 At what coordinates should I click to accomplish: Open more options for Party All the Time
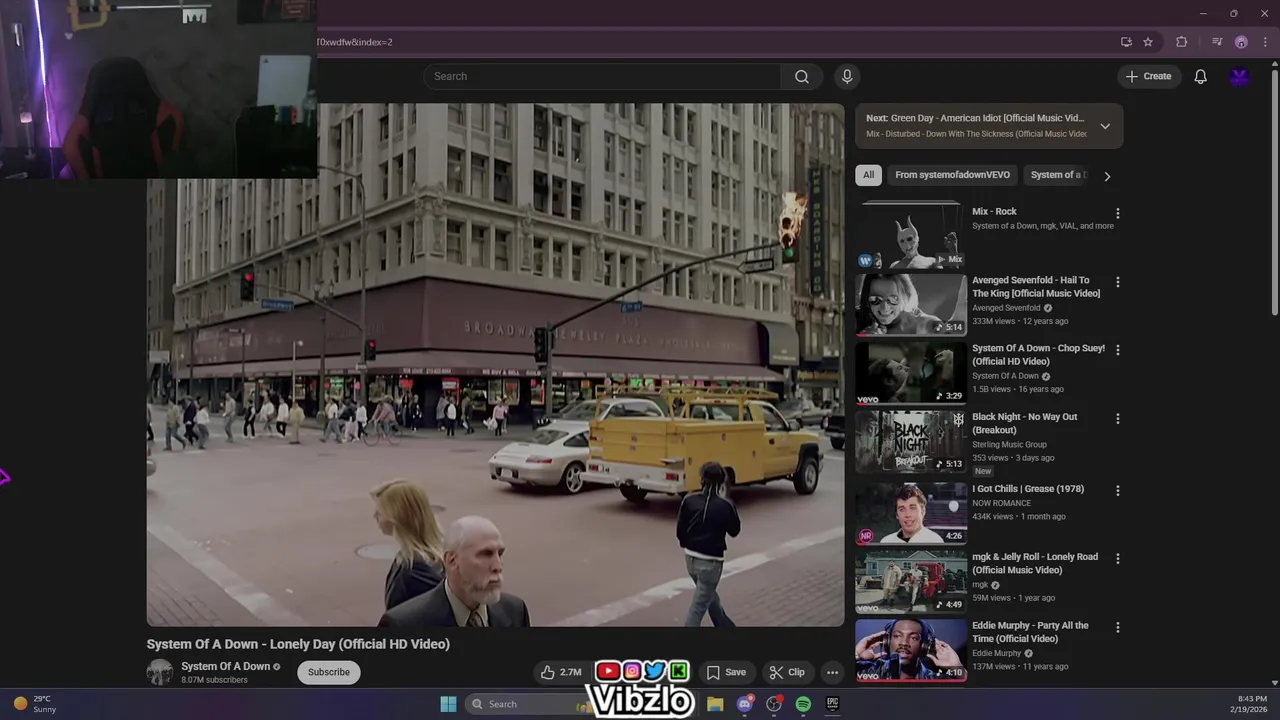tap(1117, 627)
